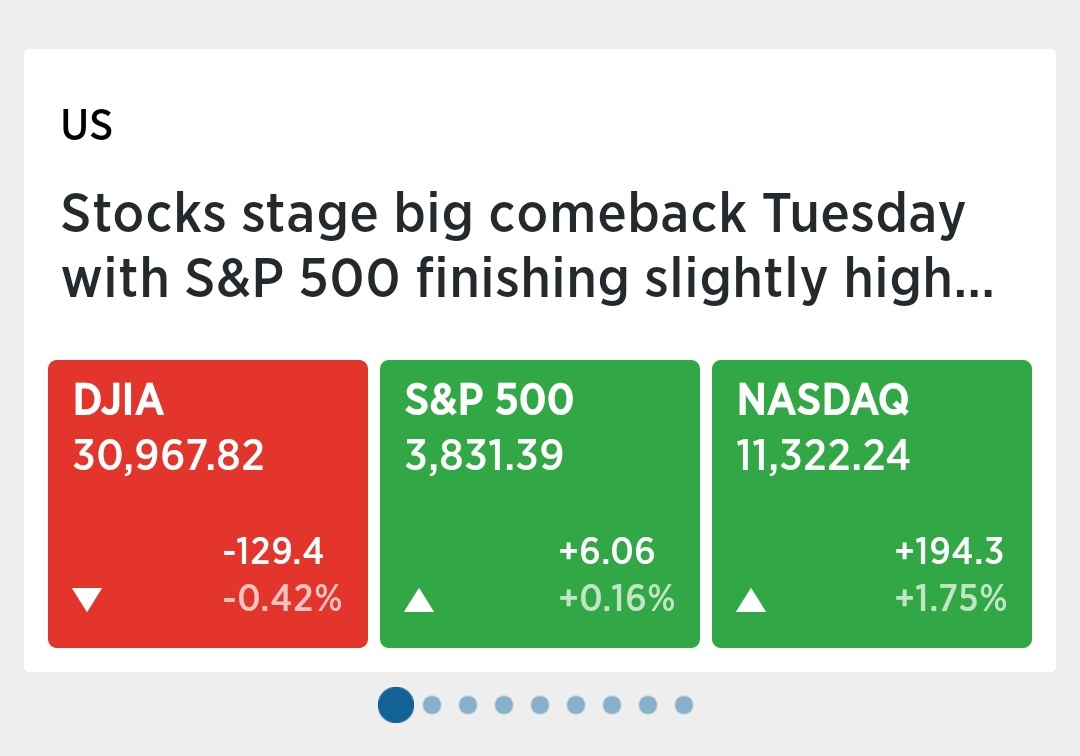Jump to the fourth carousel page dot
1080x756 pixels.
coord(504,705)
